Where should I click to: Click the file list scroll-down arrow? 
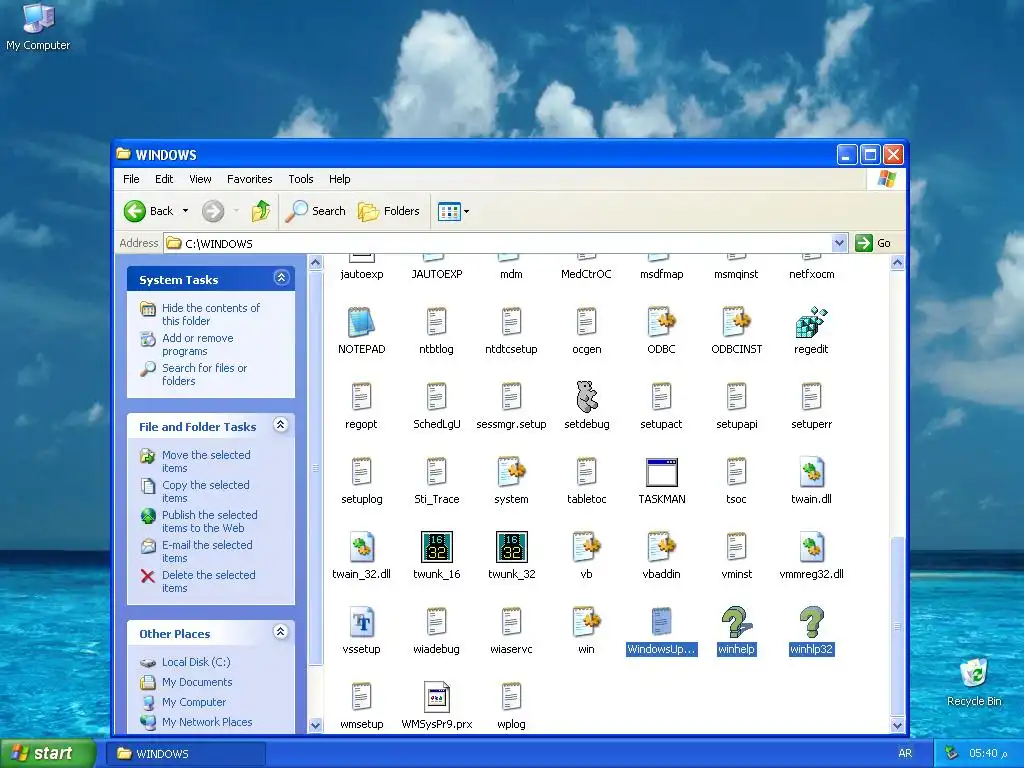[897, 725]
